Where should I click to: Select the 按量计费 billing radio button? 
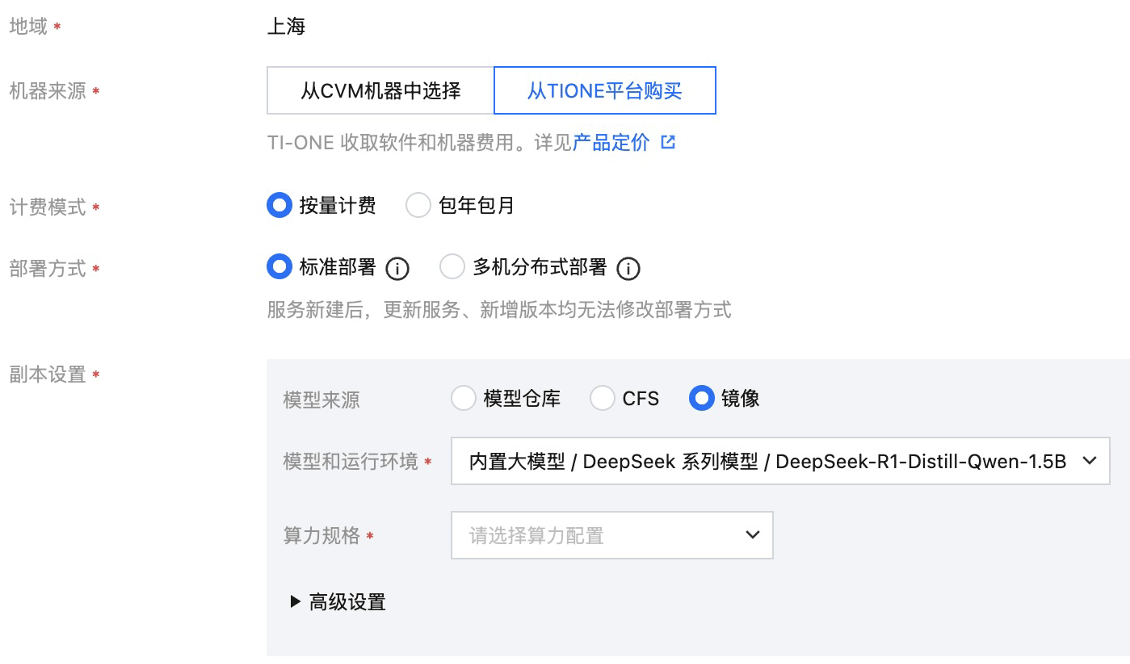pyautogui.click(x=279, y=205)
